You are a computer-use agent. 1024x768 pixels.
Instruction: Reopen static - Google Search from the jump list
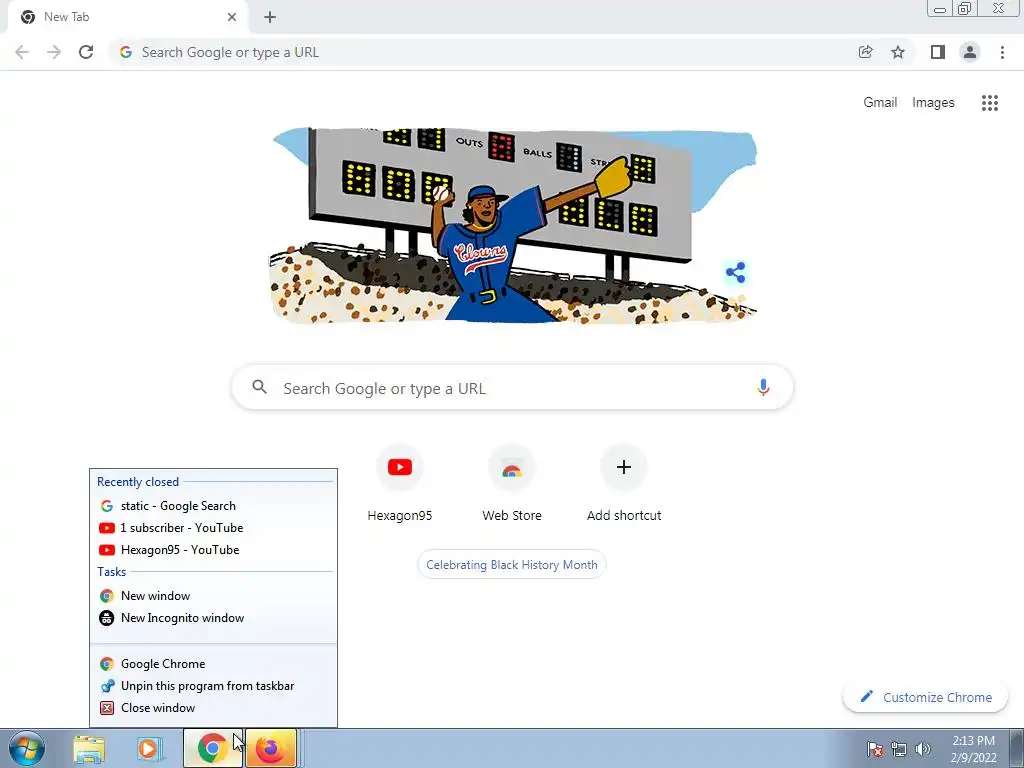[214, 506]
